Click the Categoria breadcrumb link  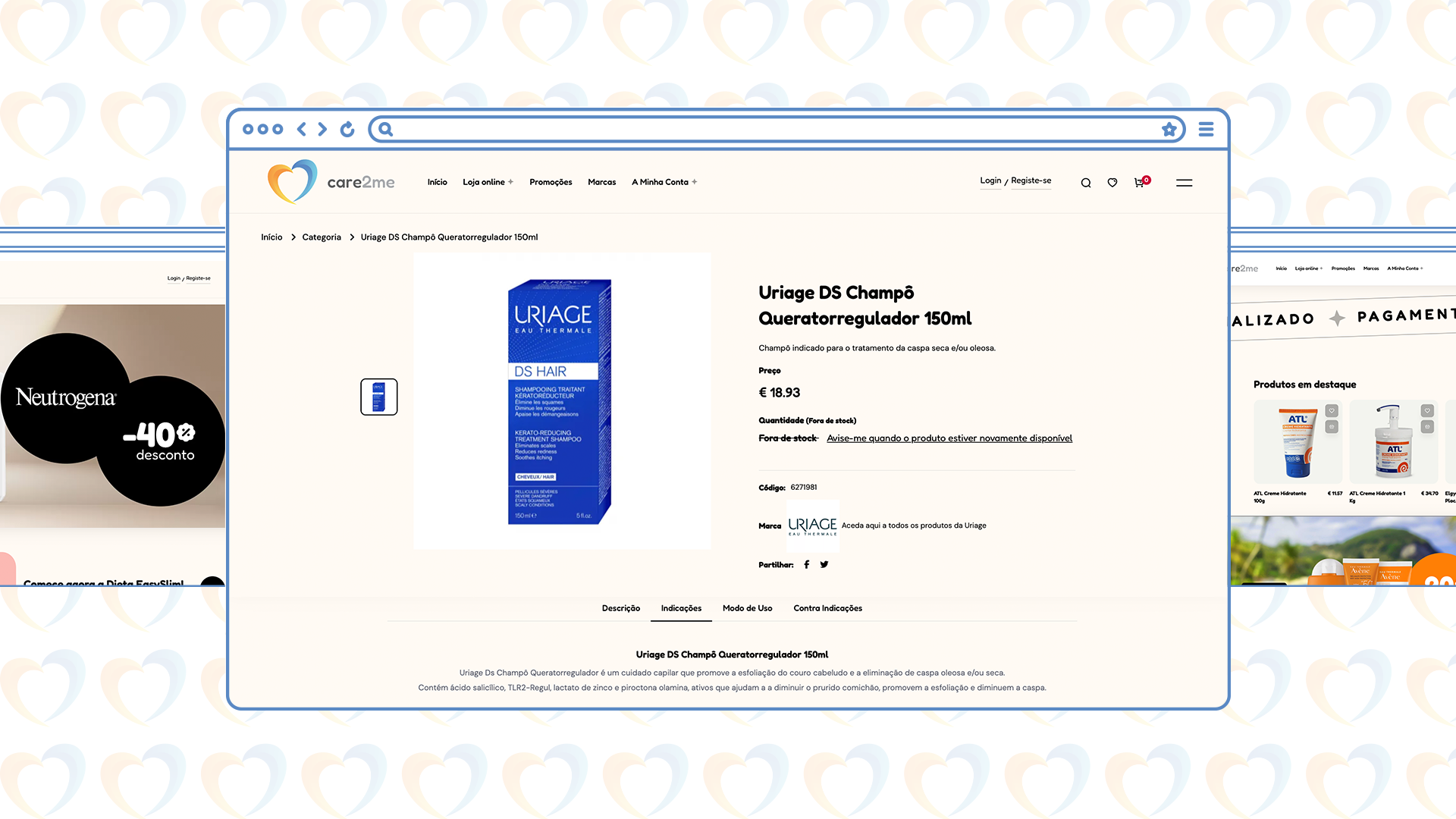[x=322, y=237]
